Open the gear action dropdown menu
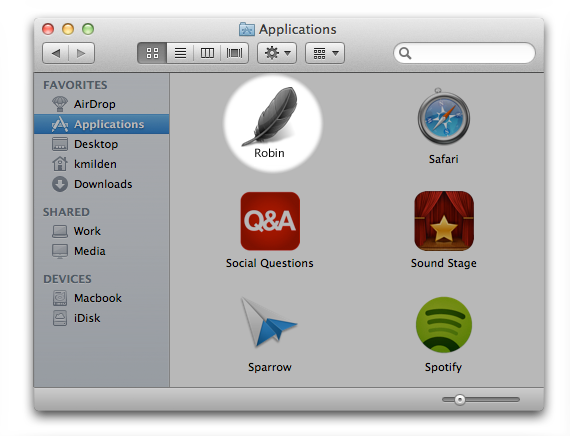Image resolution: width=570 pixels, height=436 pixels. 277,53
